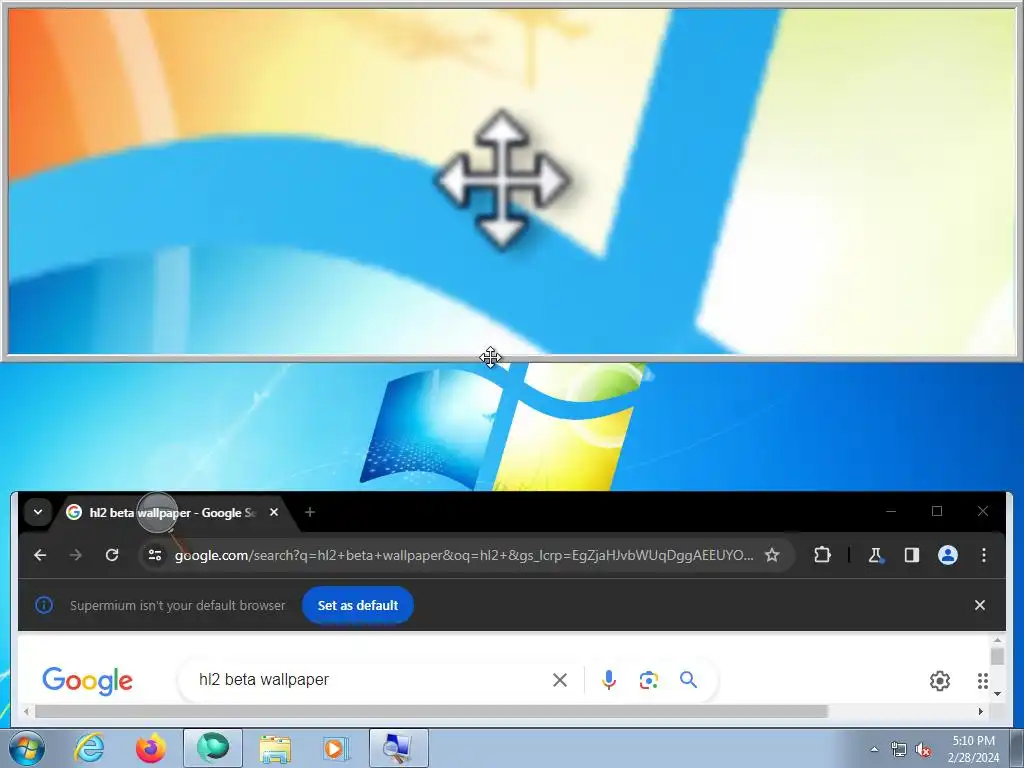Dismiss the default browser infobar
The height and width of the screenshot is (768, 1024).
(x=980, y=605)
